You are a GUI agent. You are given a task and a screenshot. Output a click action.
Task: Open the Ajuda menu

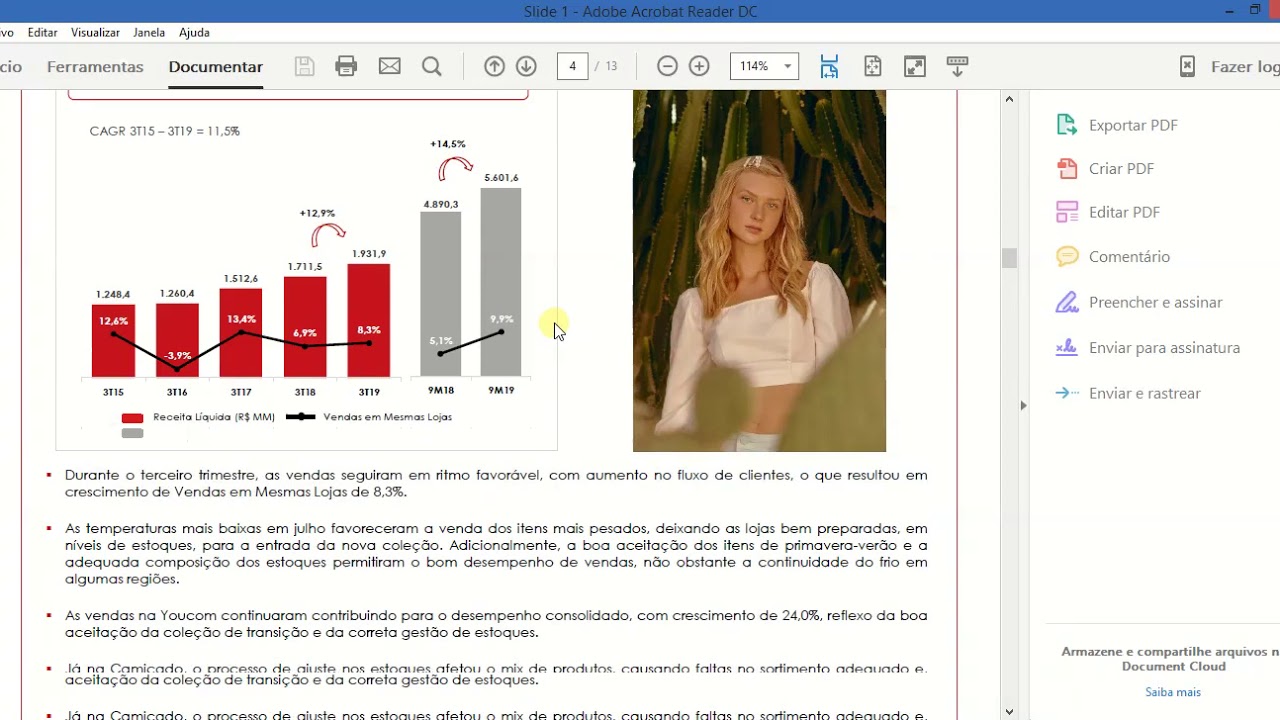(194, 32)
